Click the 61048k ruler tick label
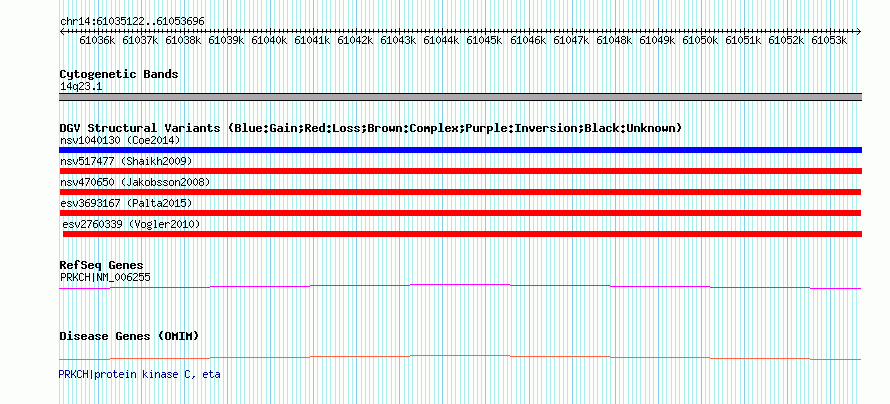Viewport: 890px width, 404px height. pyautogui.click(x=615, y=40)
